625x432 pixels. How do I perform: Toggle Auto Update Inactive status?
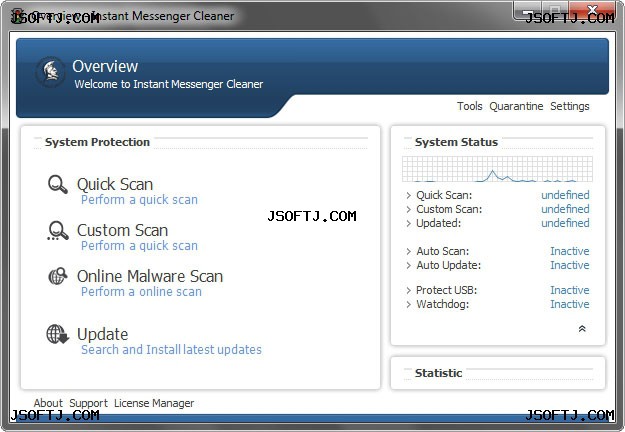(x=570, y=265)
